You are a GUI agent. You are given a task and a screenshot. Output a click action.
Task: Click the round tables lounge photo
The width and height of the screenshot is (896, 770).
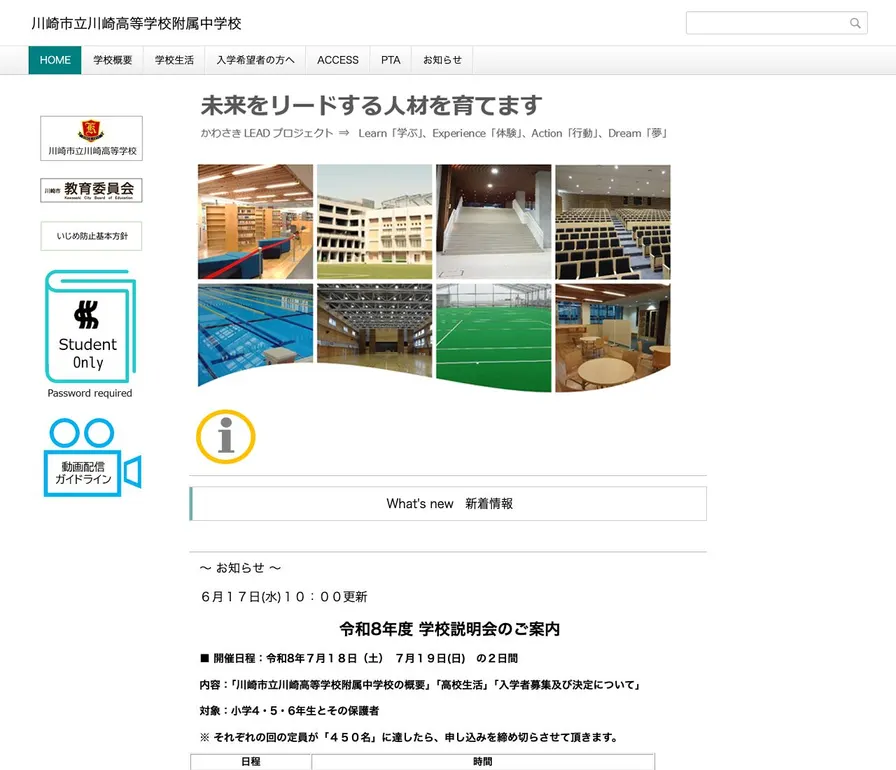click(613, 336)
